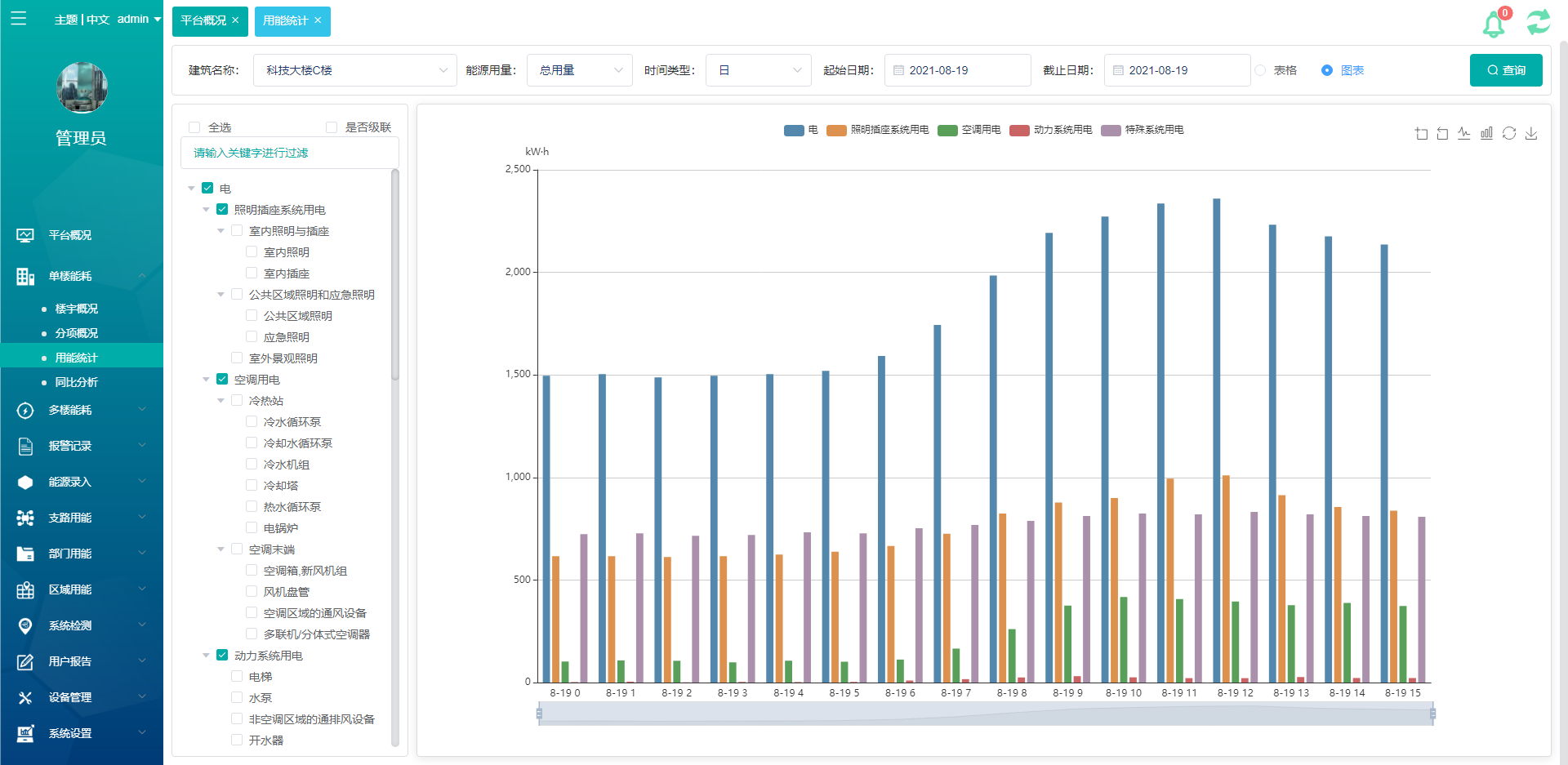The width and height of the screenshot is (1568, 765).
Task: Select 同比分析 in the sidebar
Action: [x=76, y=381]
